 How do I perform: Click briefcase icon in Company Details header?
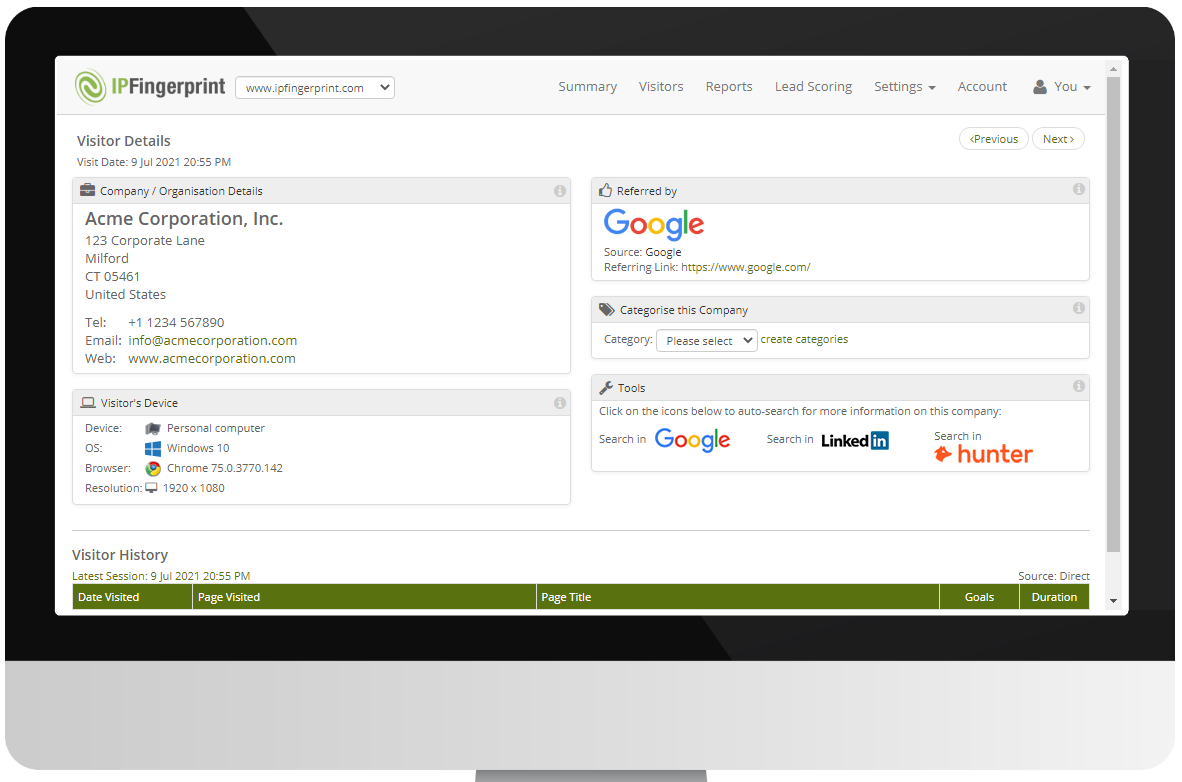click(87, 190)
